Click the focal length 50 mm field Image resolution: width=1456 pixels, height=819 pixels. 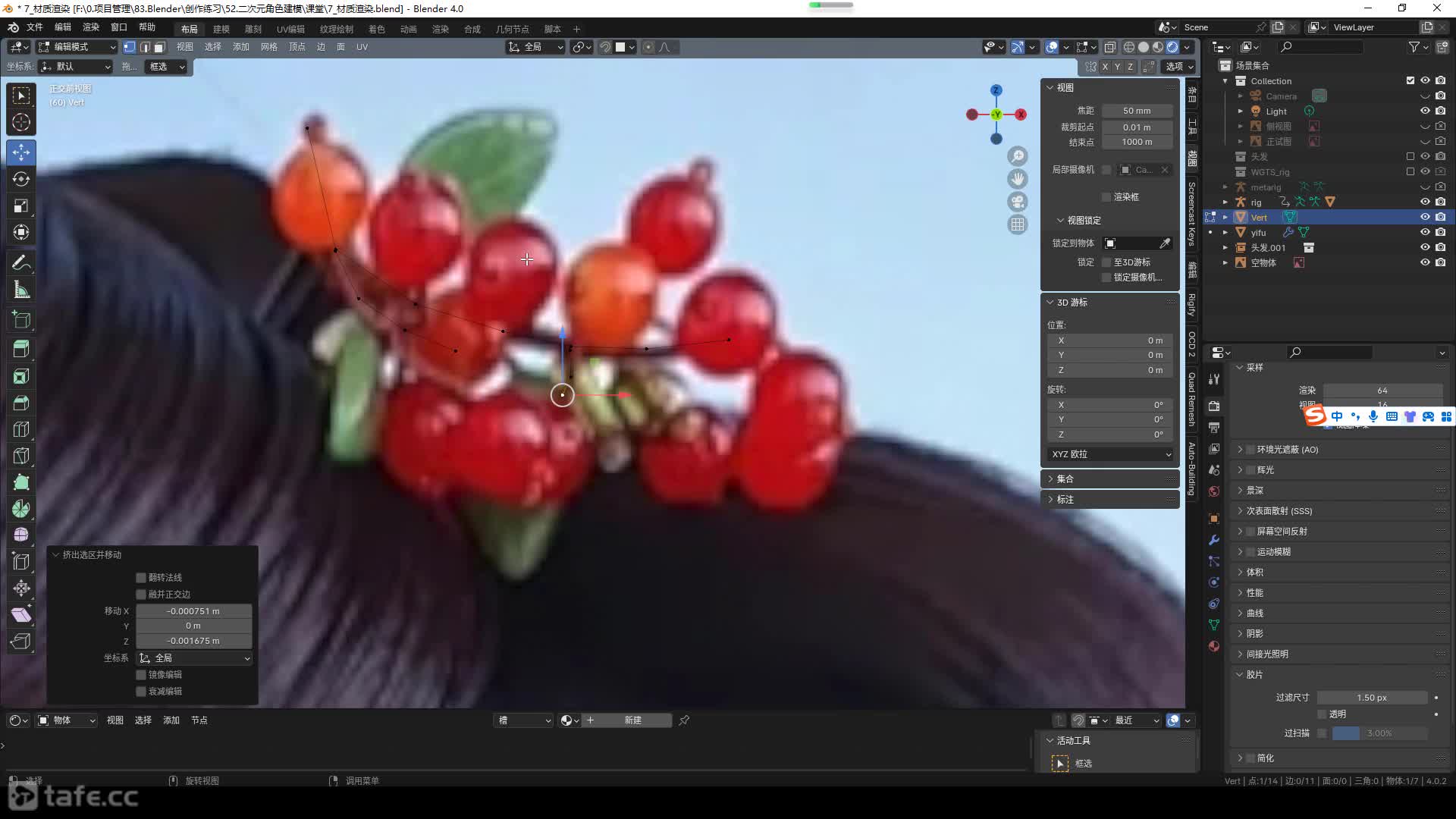click(1137, 111)
